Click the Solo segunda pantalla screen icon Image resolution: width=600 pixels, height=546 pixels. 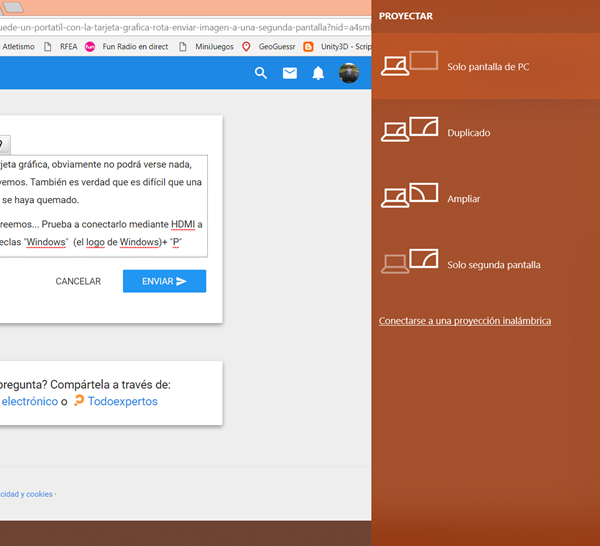[424, 259]
